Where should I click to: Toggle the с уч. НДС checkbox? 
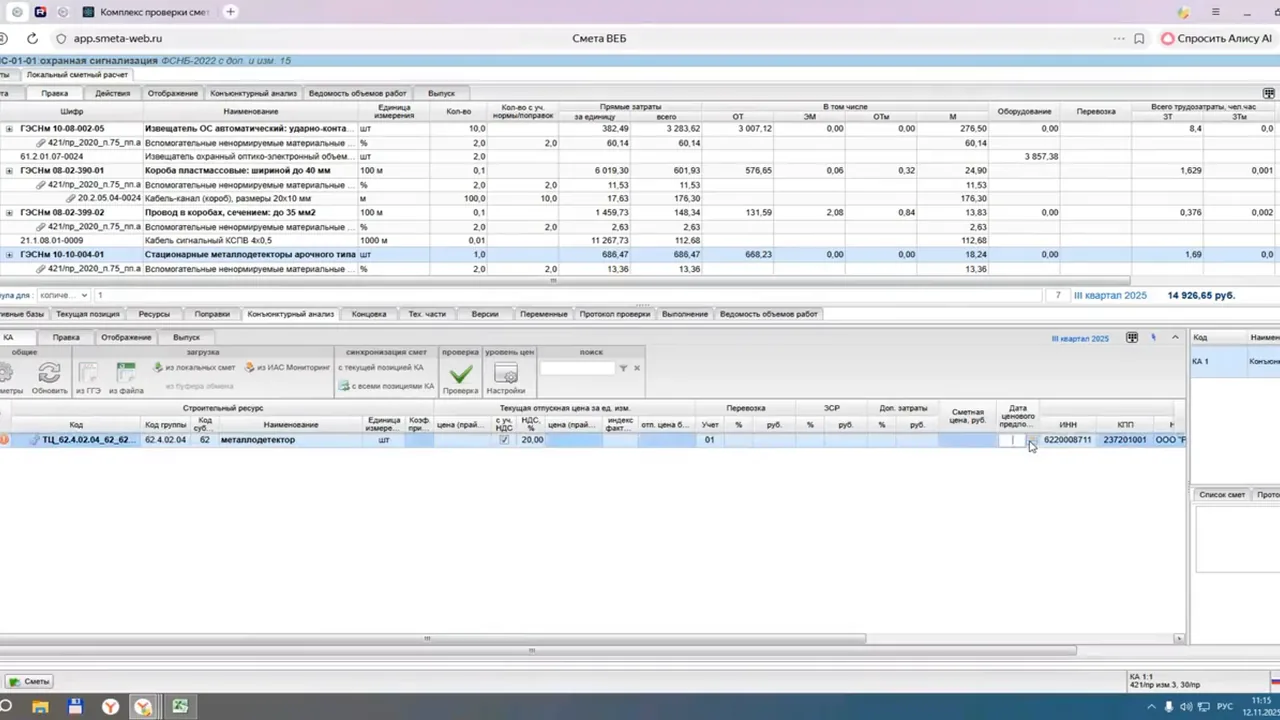[503, 440]
